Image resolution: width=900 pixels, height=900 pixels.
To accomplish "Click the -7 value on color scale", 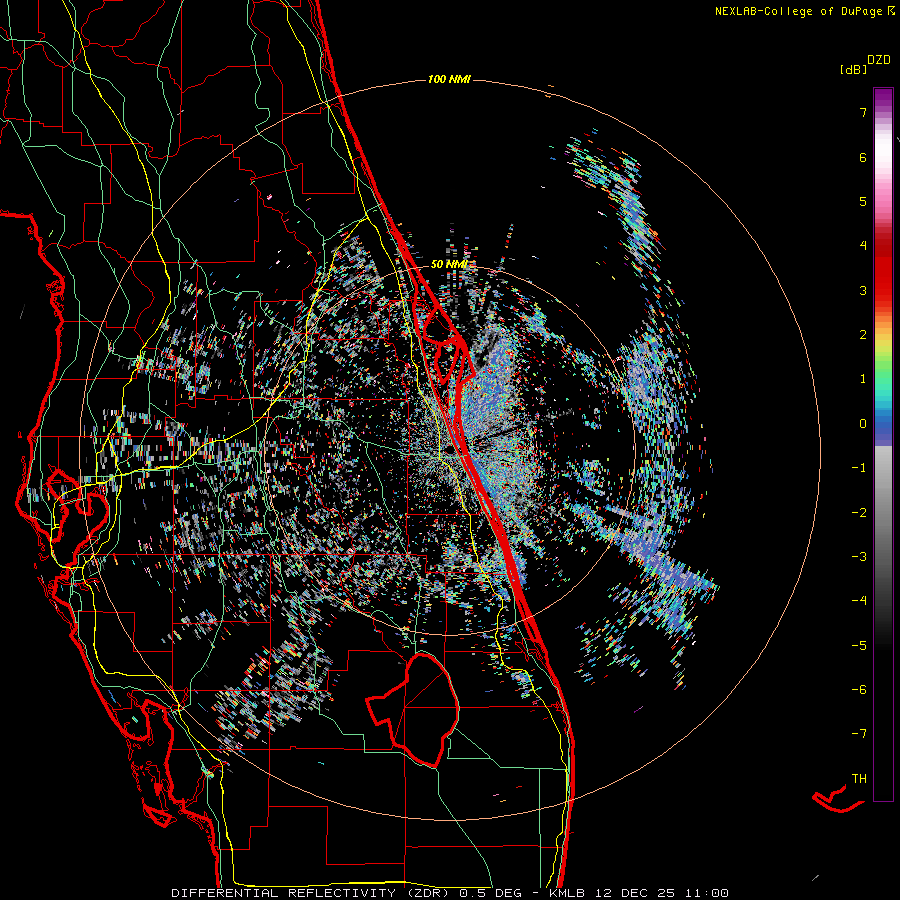I will point(859,734).
